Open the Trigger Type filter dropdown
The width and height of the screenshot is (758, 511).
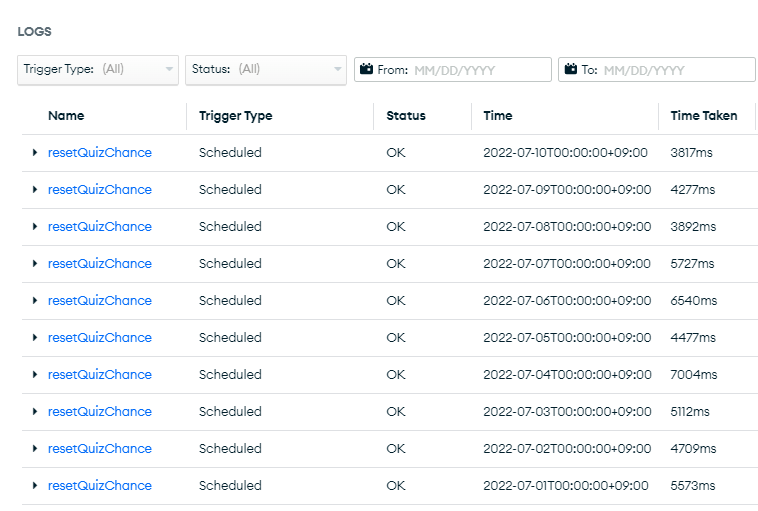tap(98, 70)
